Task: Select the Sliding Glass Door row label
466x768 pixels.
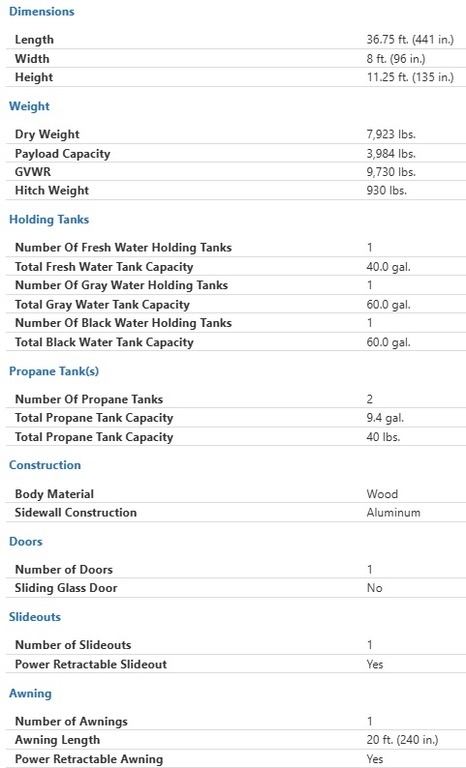Action: click(66, 588)
